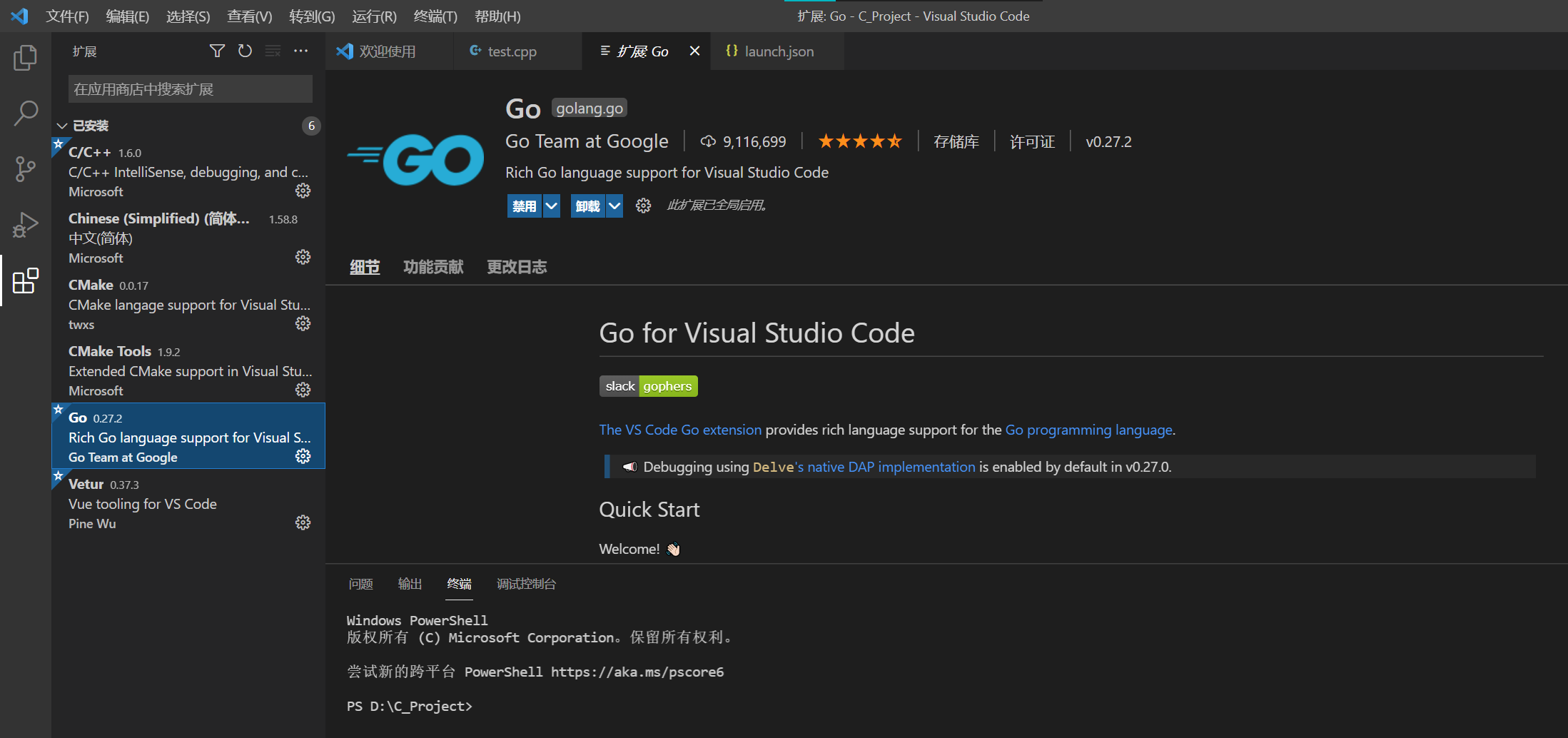Click the clear extension search results icon
The image size is (1568, 738).
(x=273, y=51)
